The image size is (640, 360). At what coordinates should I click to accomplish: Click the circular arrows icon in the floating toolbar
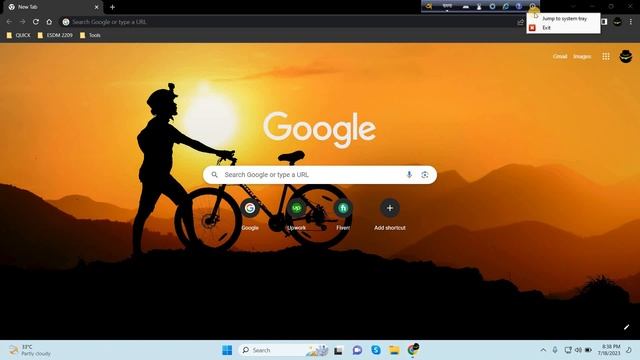point(505,6)
